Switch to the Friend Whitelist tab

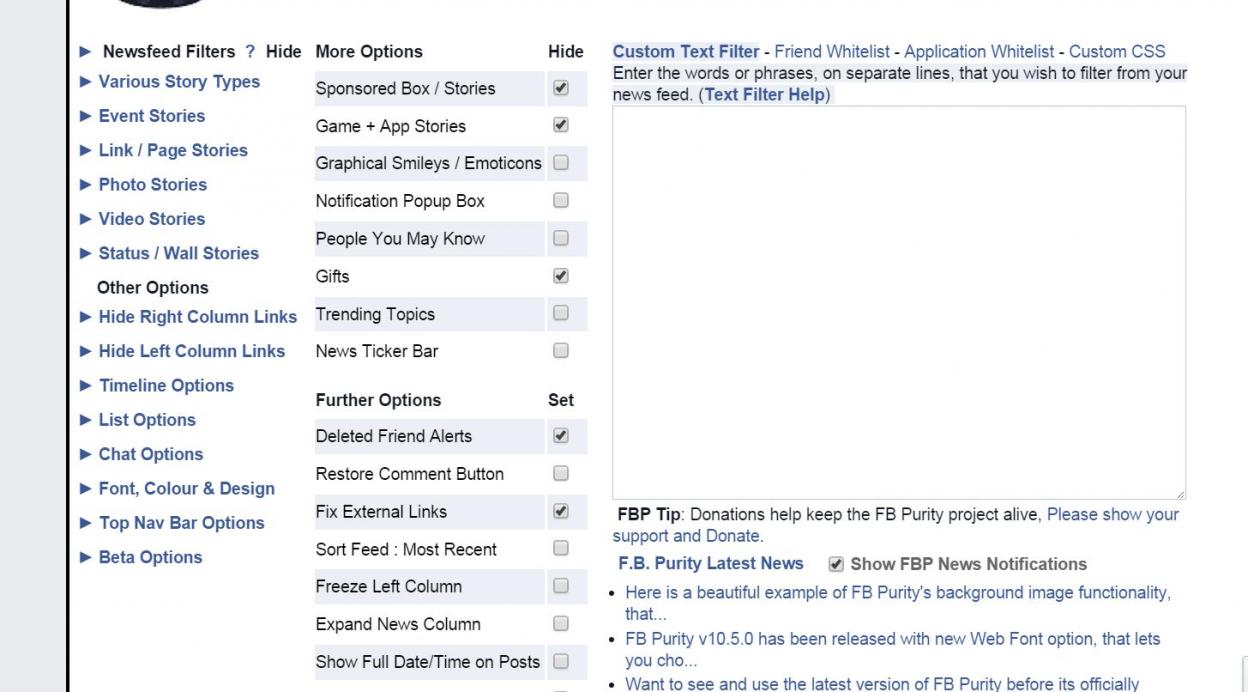[x=832, y=52]
